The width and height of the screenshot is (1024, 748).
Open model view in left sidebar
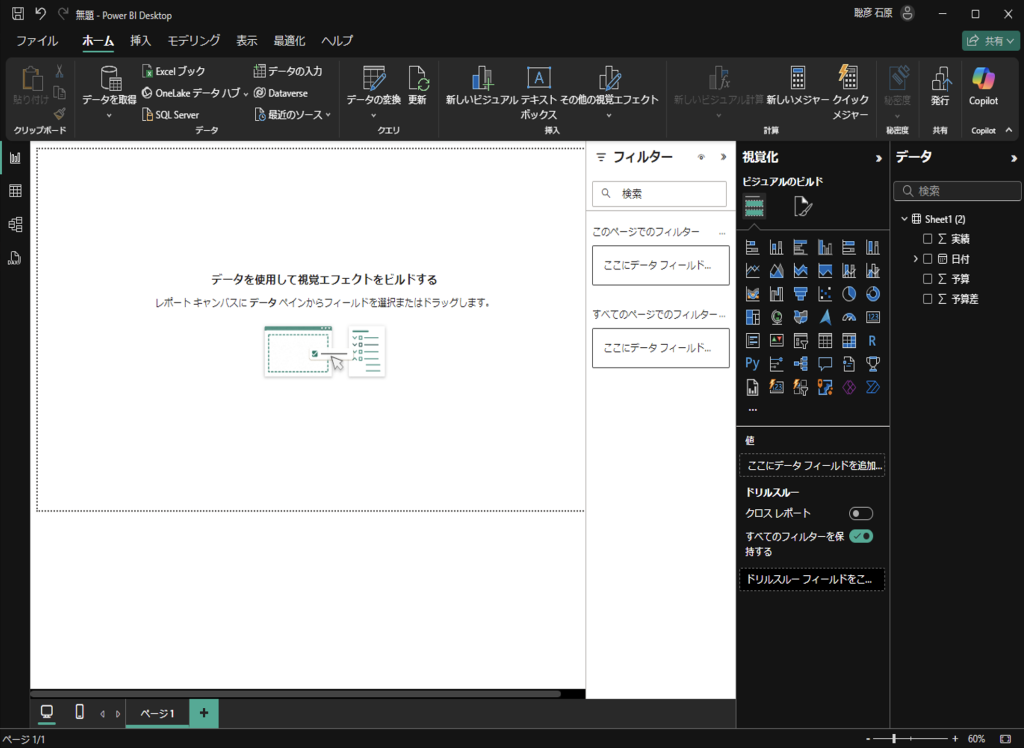[15, 224]
